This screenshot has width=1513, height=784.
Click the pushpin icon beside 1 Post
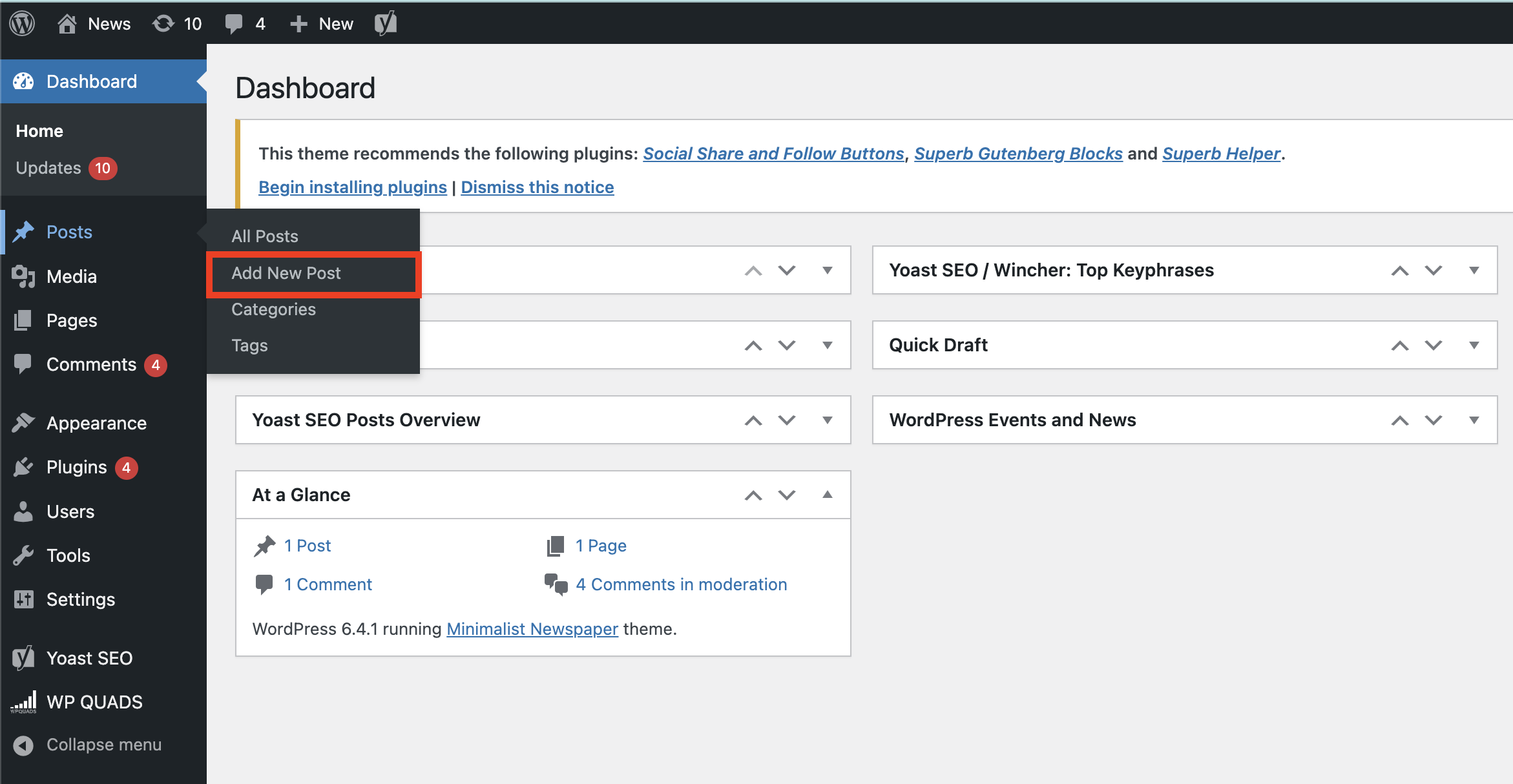pos(264,546)
